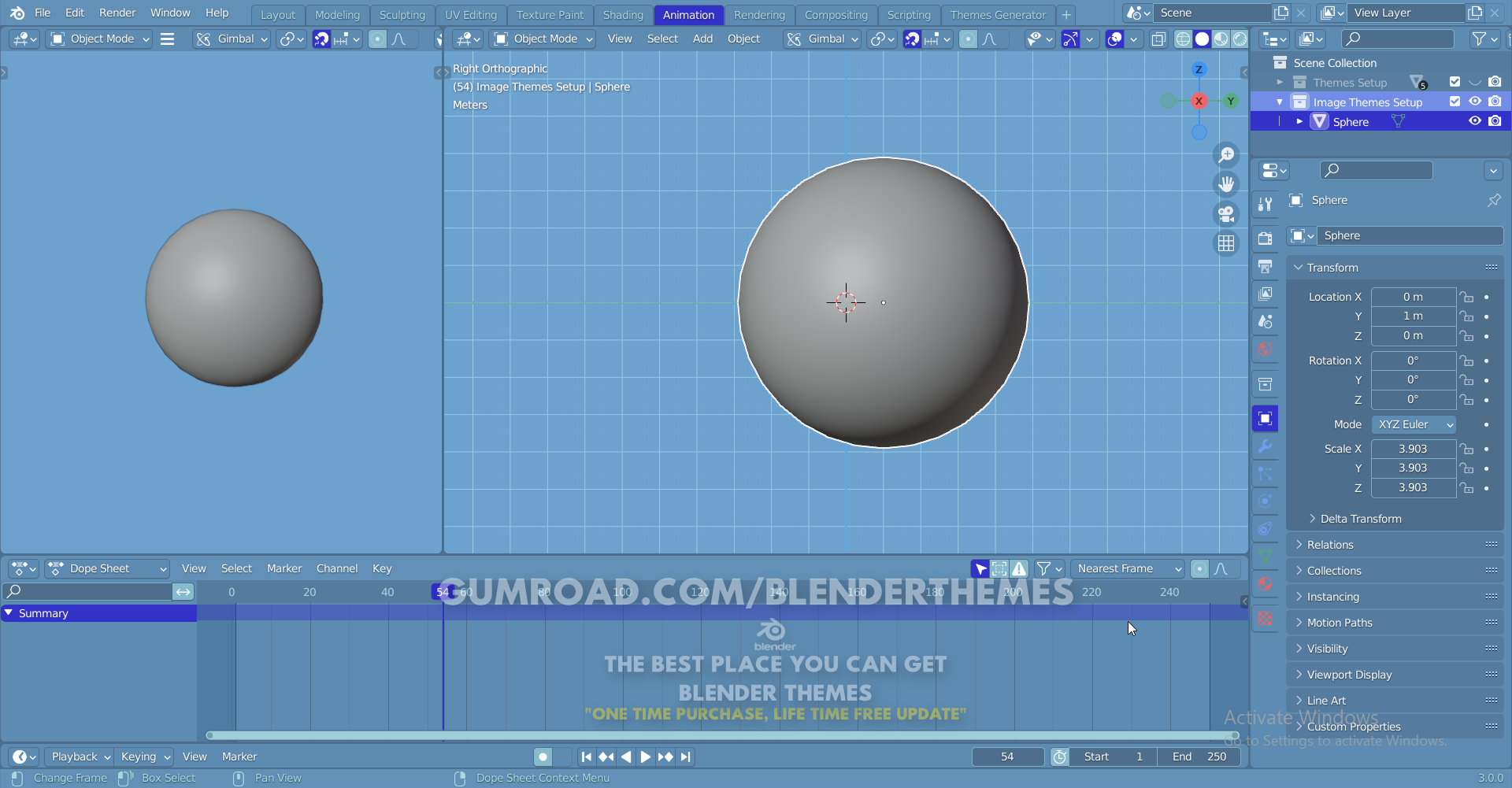The height and width of the screenshot is (788, 1512).
Task: Open the Output properties tab
Action: pyautogui.click(x=1266, y=266)
